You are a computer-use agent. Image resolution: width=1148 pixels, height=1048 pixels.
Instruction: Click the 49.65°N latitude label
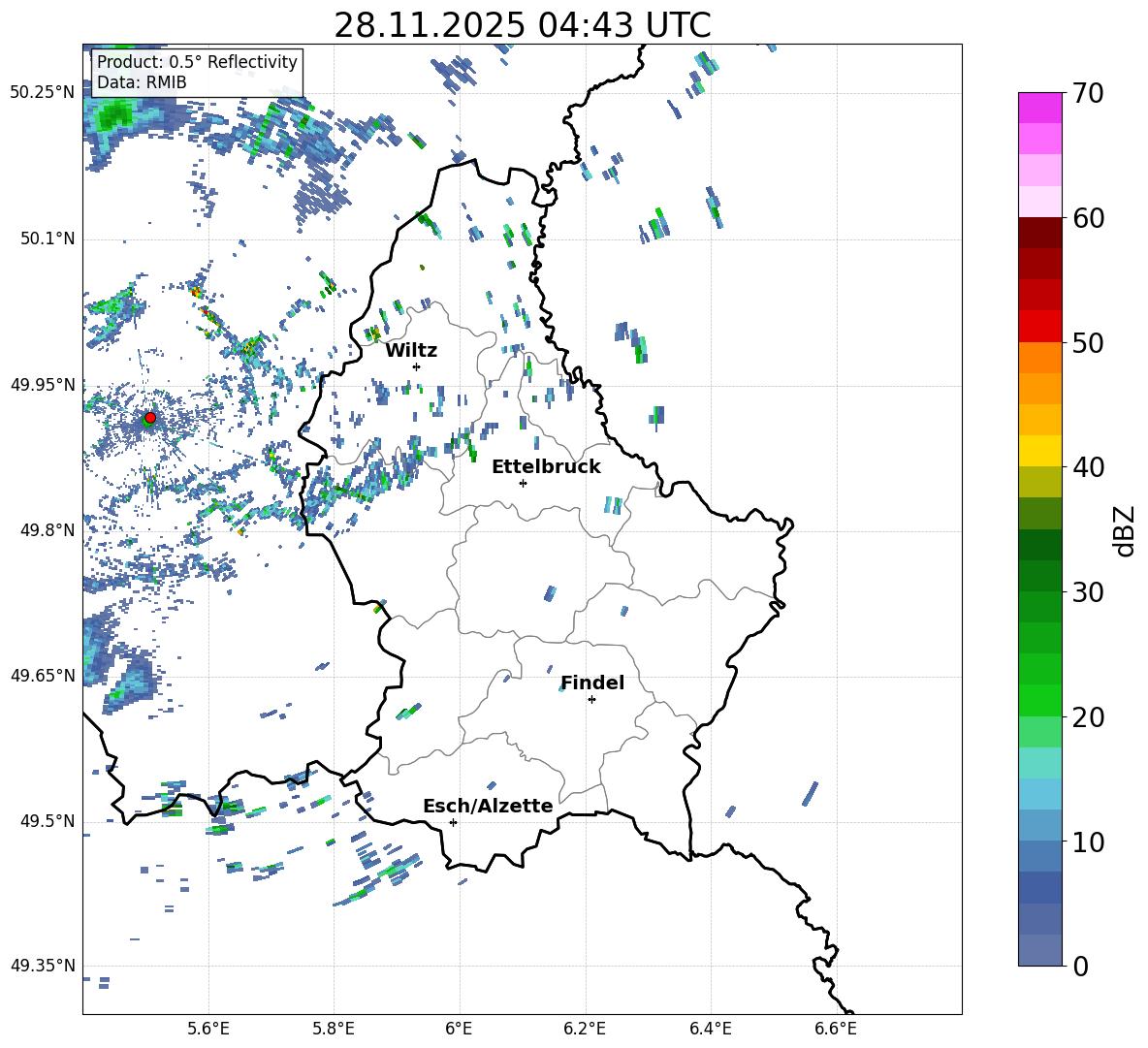point(43,675)
